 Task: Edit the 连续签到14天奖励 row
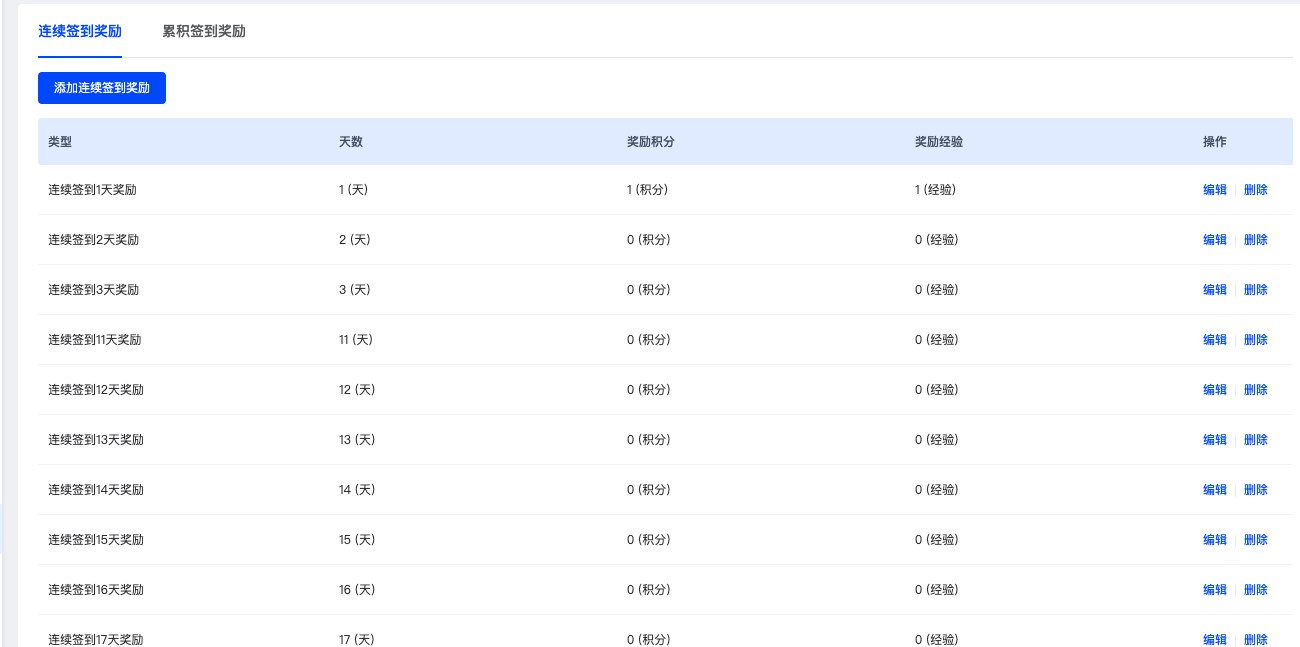click(x=1215, y=490)
